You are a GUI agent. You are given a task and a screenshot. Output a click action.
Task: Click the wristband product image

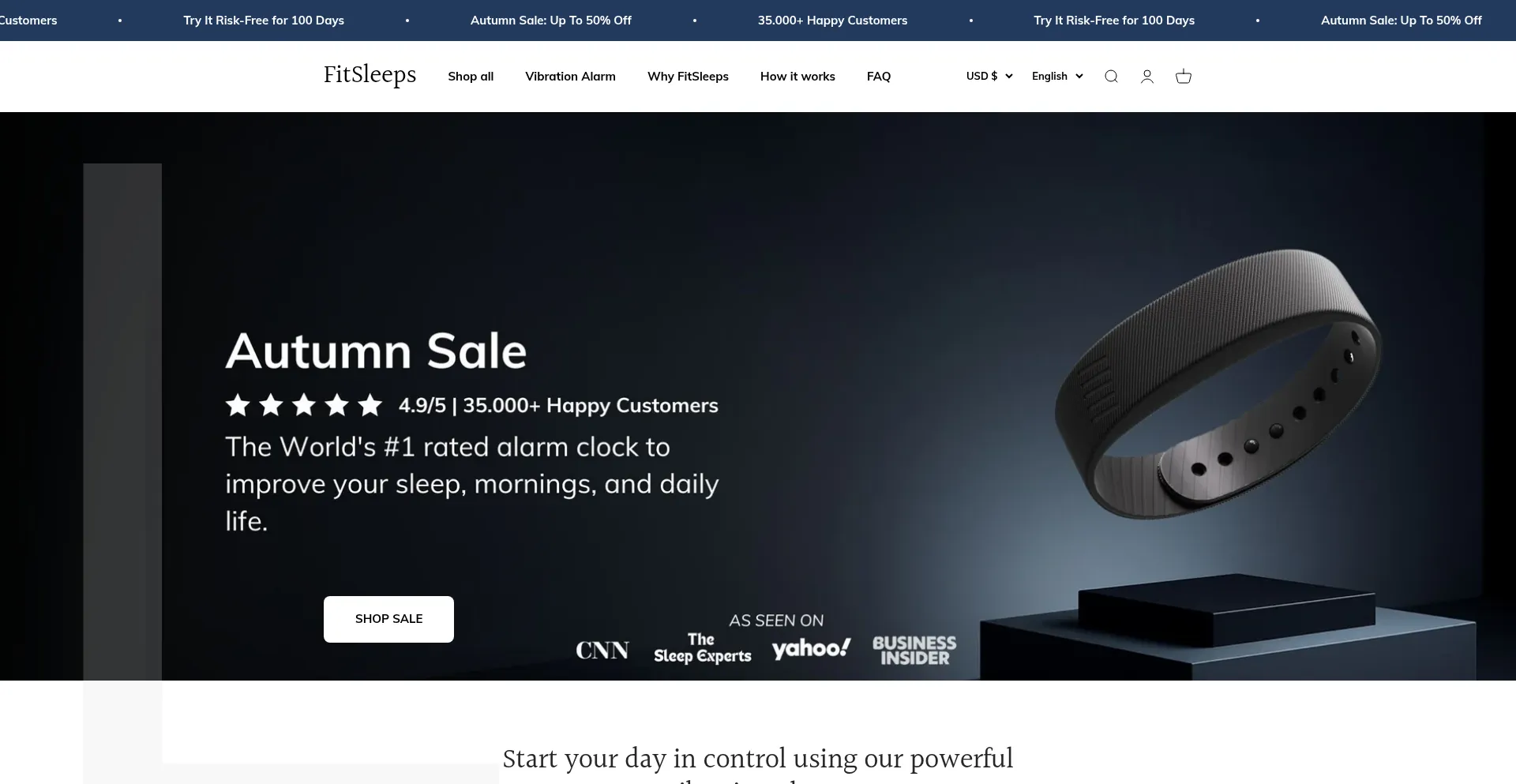(1218, 384)
